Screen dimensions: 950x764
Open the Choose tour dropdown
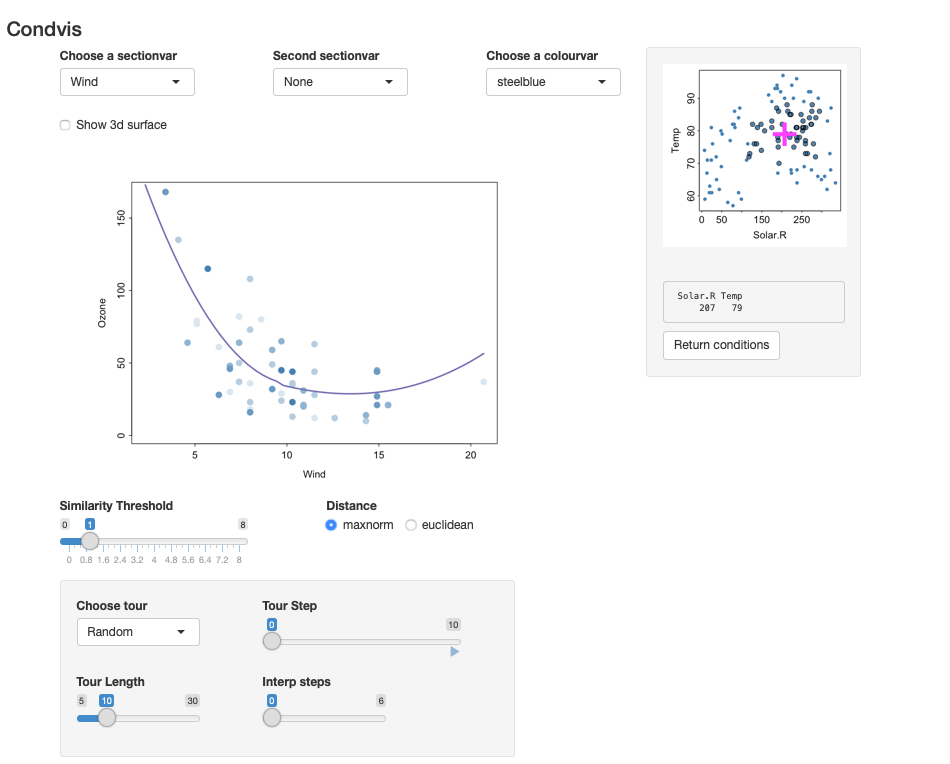[x=138, y=632]
